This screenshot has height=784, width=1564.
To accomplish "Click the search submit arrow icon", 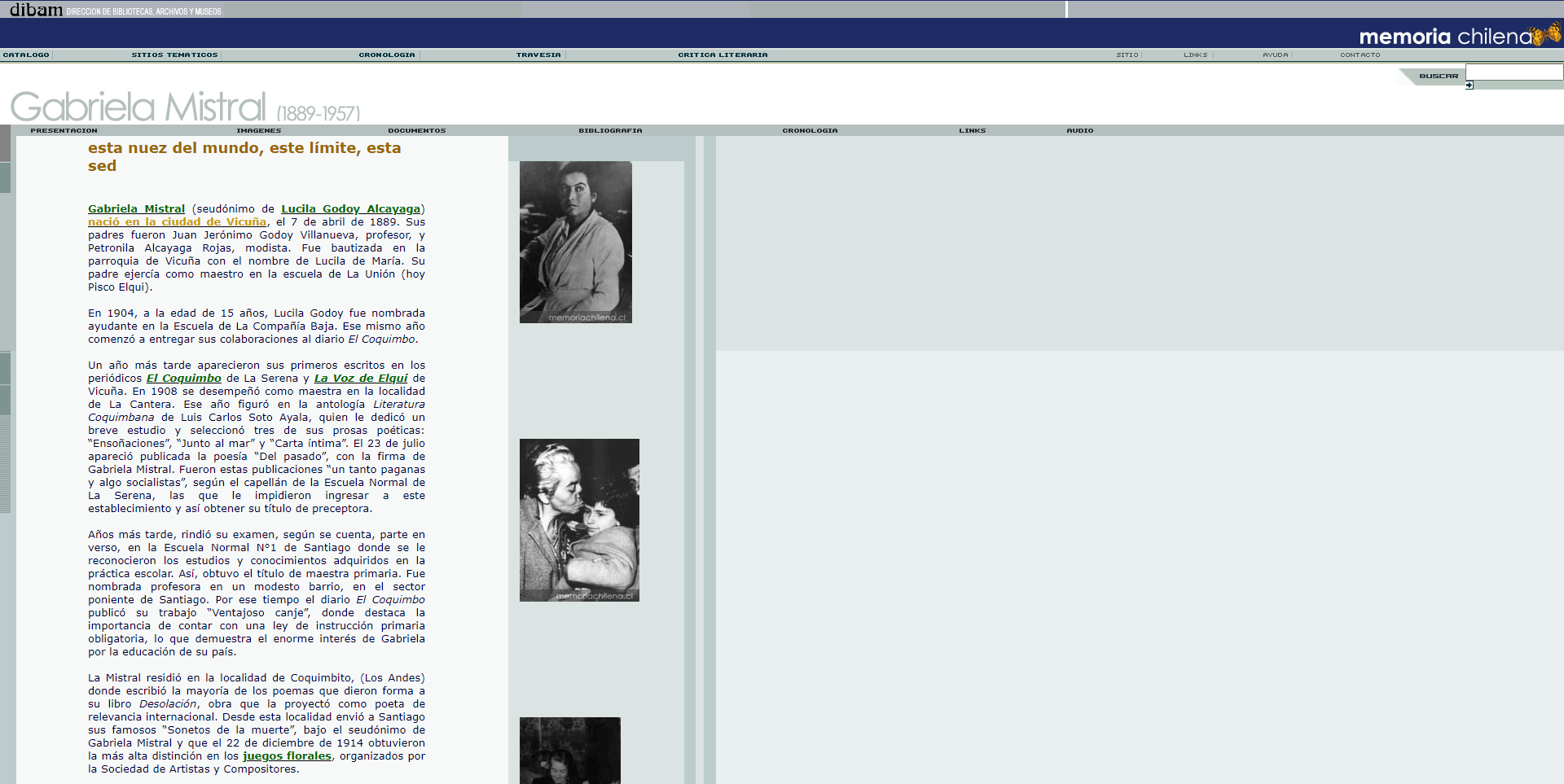I will (1469, 85).
